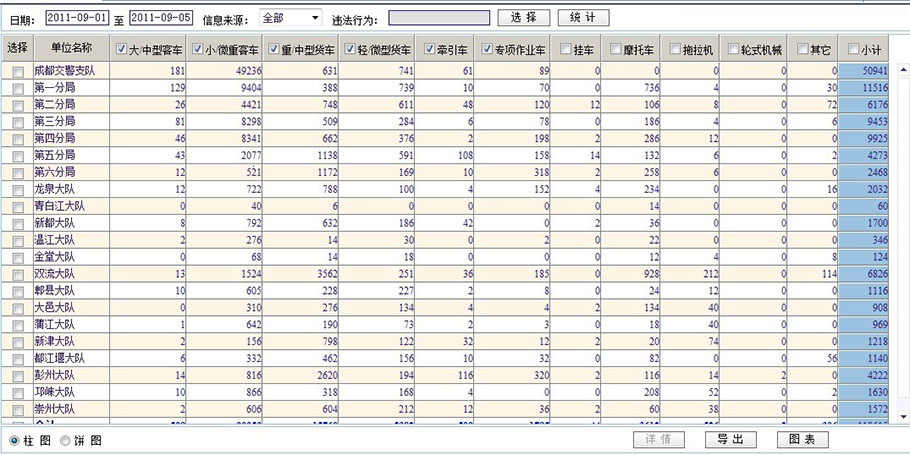The height and width of the screenshot is (455, 910).
Task: Select the 邛崃大队 row checkbox
Action: tap(18, 393)
